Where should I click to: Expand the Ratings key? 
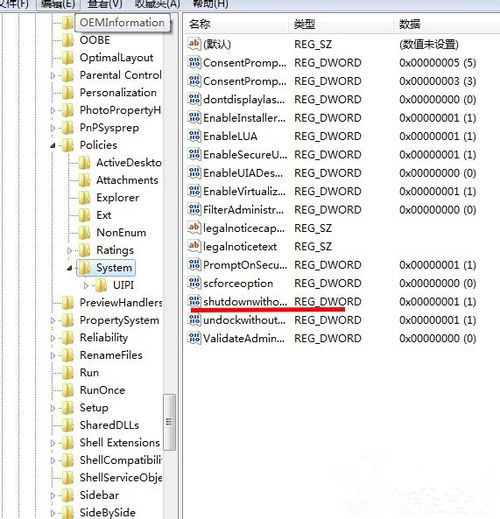[70, 250]
